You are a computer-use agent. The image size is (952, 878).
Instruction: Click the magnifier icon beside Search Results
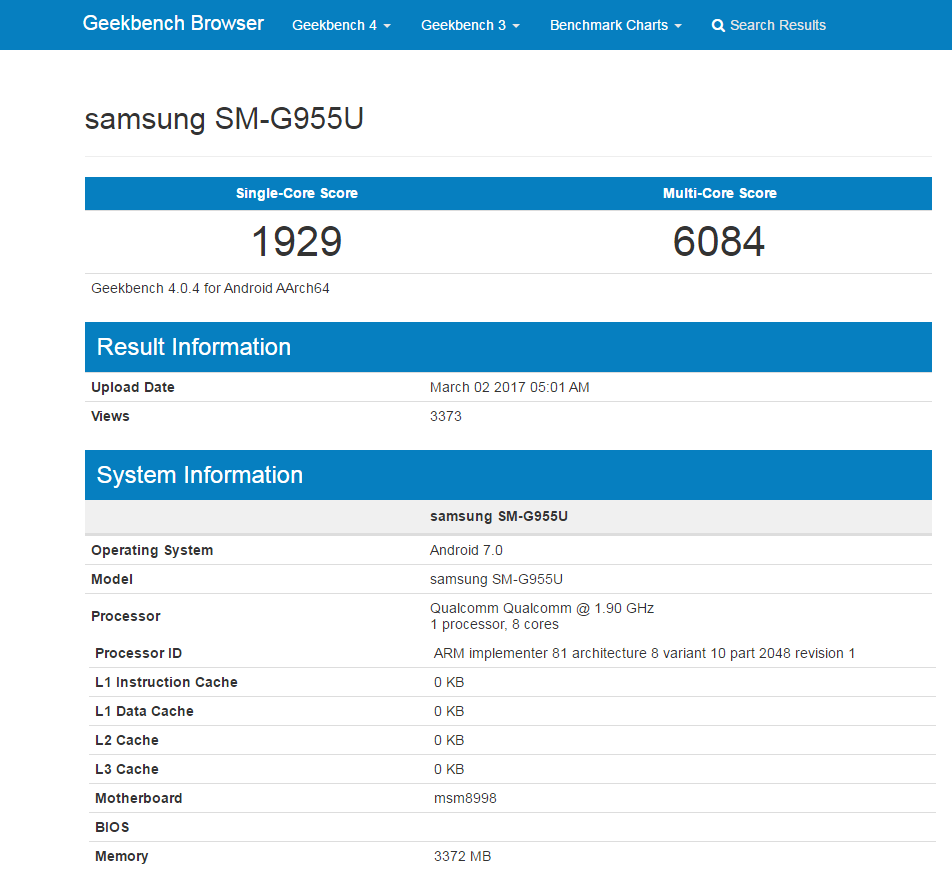pos(718,26)
